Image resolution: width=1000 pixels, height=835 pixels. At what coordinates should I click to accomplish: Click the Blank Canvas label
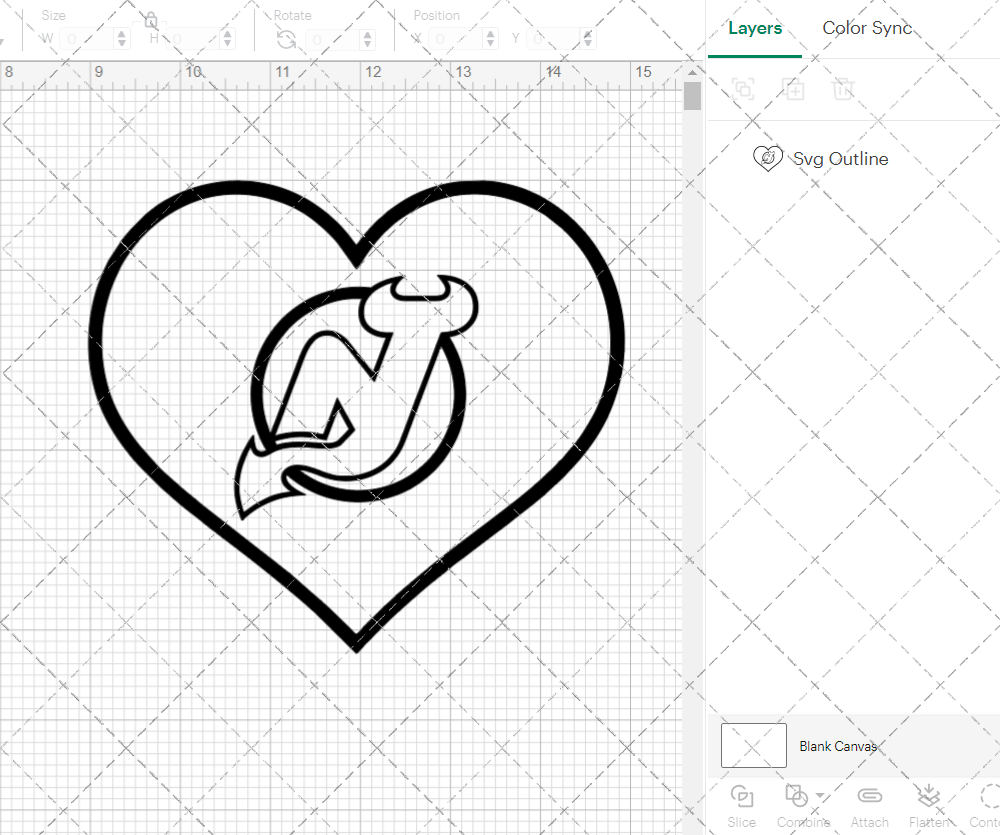click(838, 746)
